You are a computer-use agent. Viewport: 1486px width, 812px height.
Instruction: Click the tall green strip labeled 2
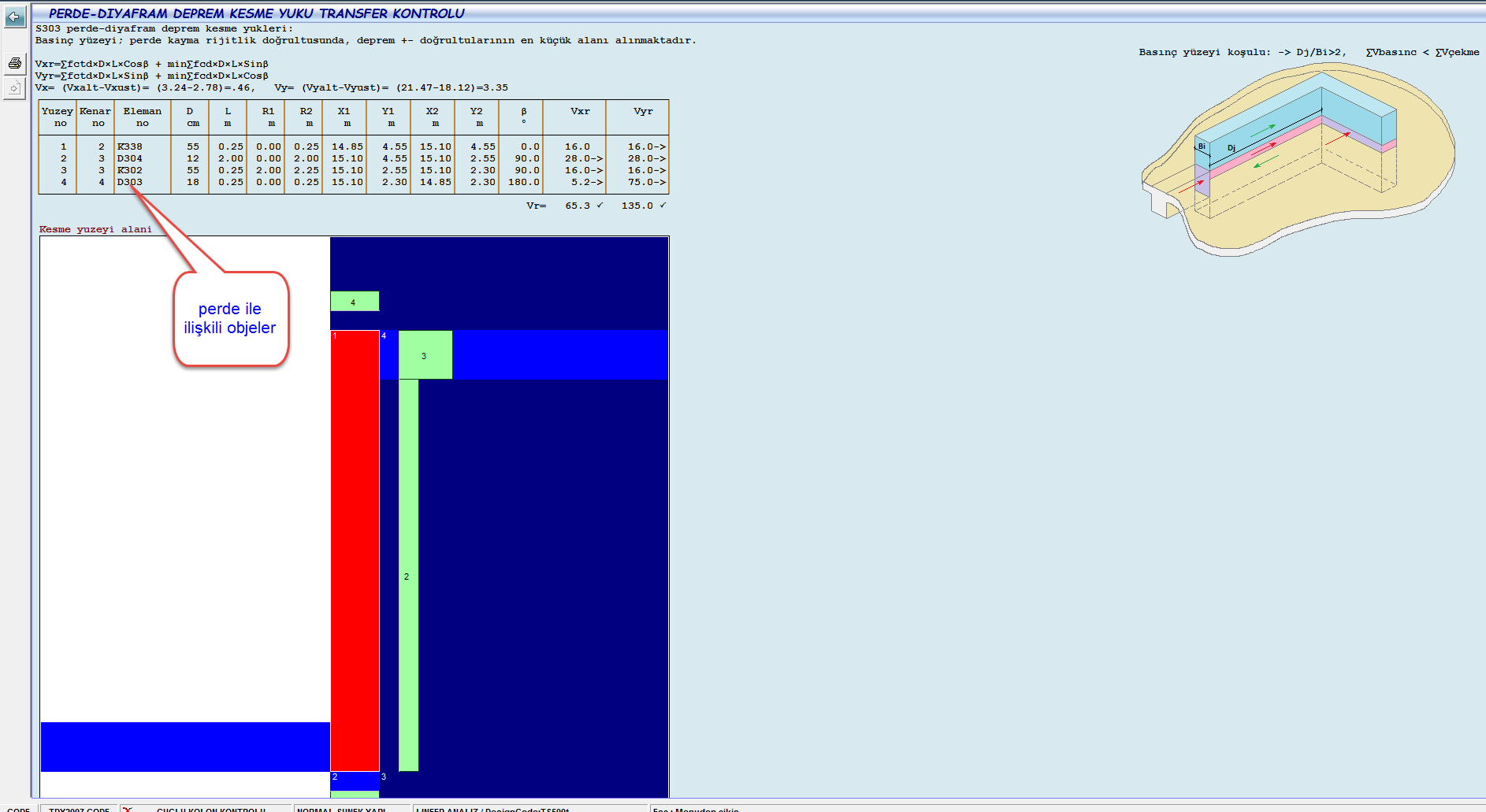(x=408, y=575)
